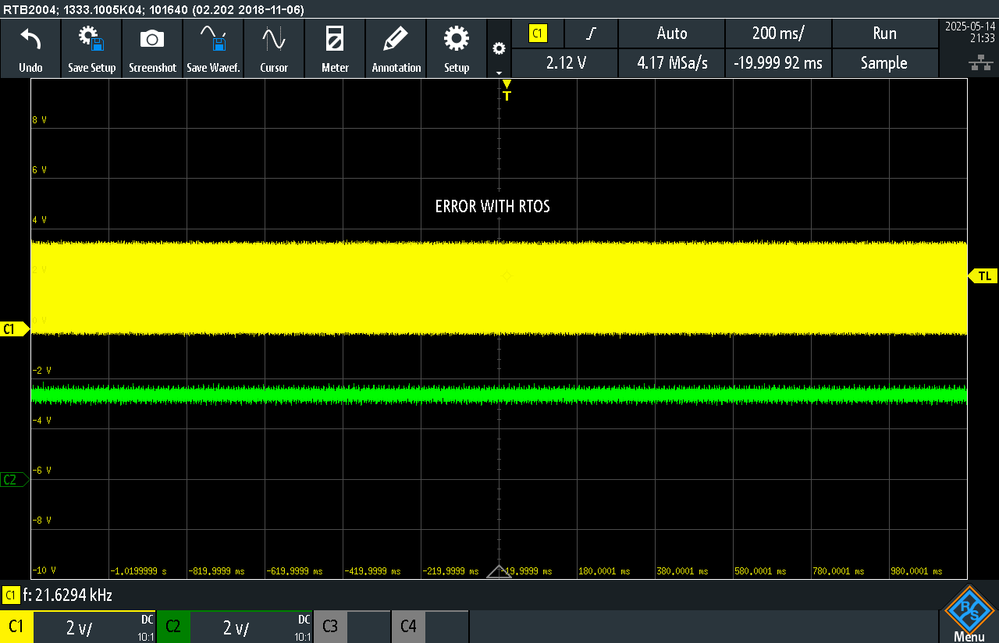Toggle channel C2 button
This screenshot has height=643, width=999.
173,627
